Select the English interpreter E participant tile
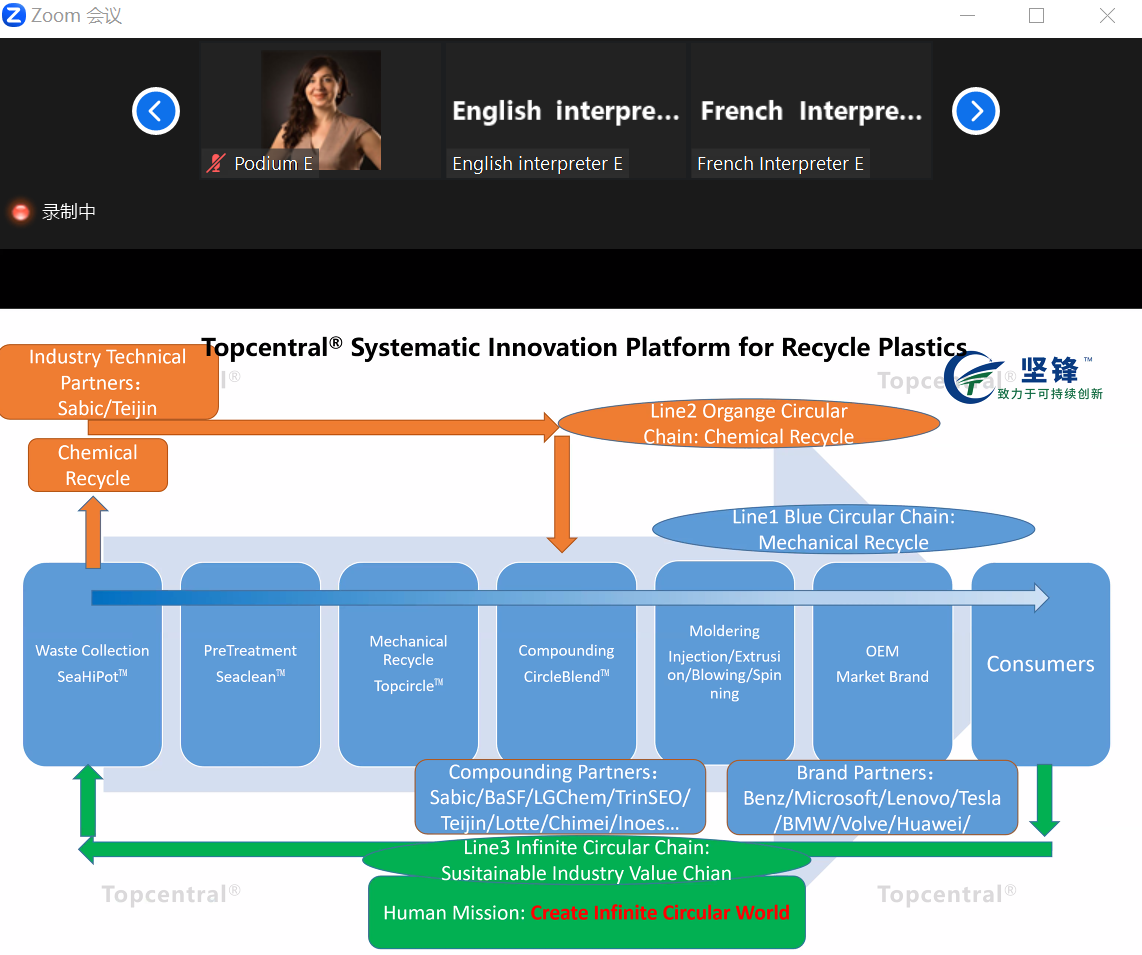This screenshot has width=1142, height=955. click(x=566, y=110)
